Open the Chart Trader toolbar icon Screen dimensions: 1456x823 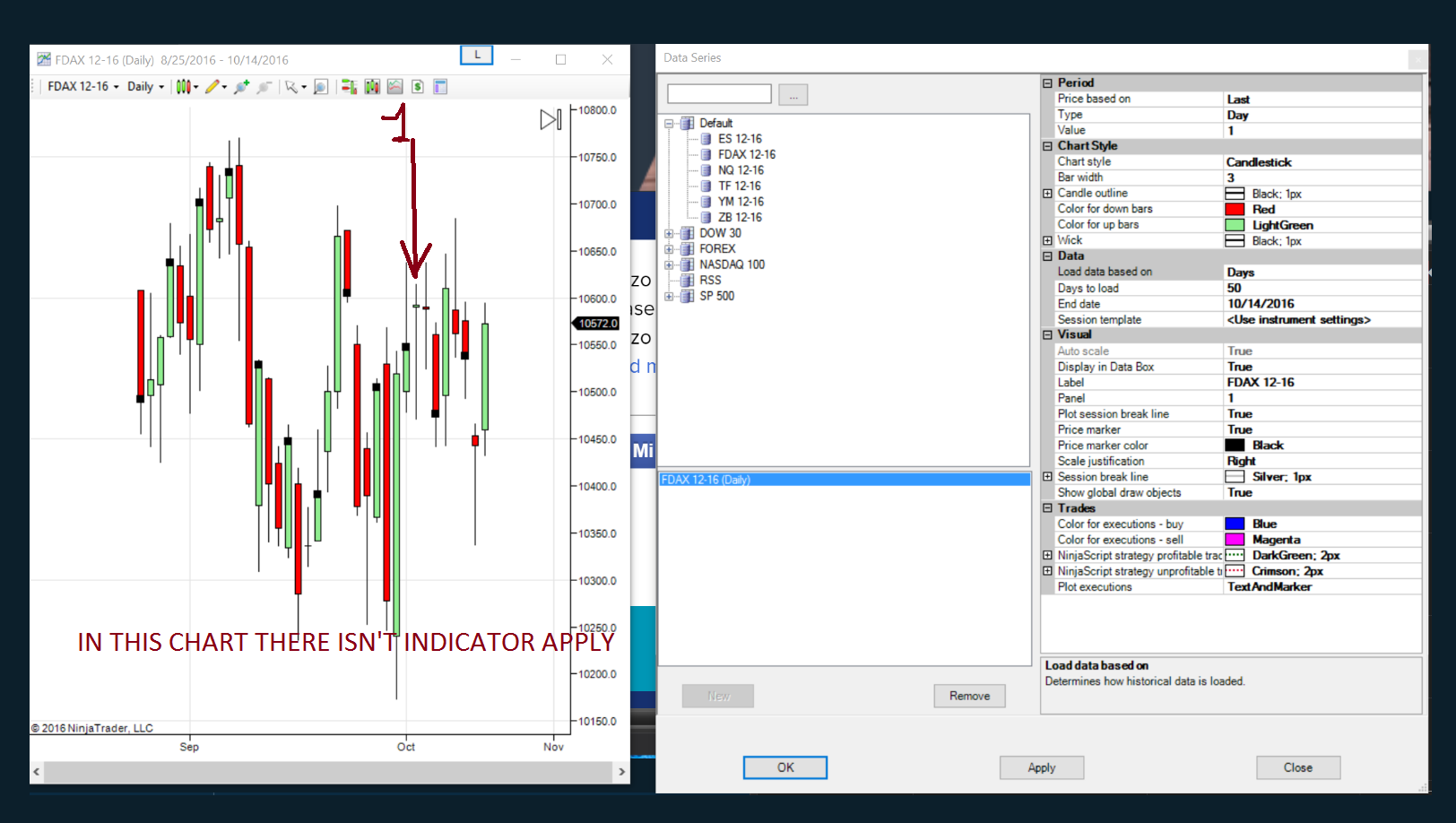tap(349, 87)
